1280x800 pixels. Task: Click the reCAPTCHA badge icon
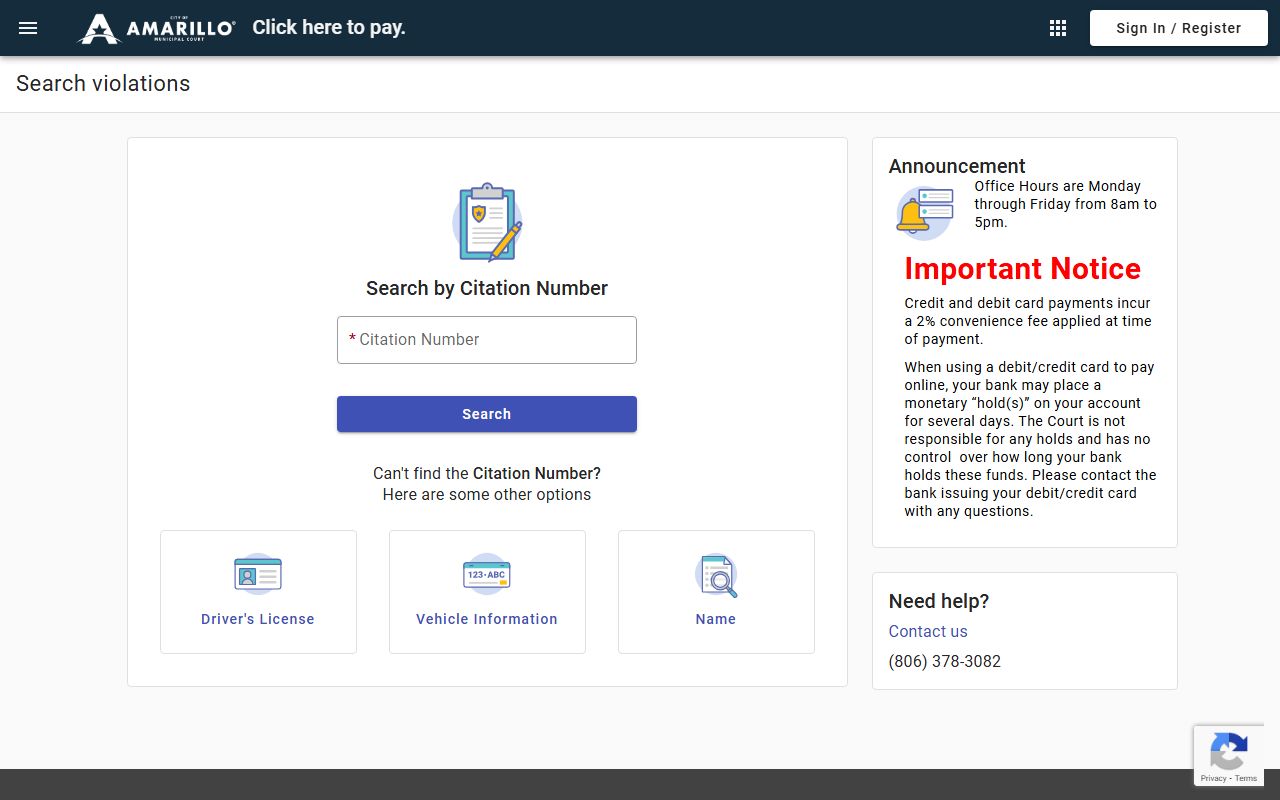[1228, 752]
